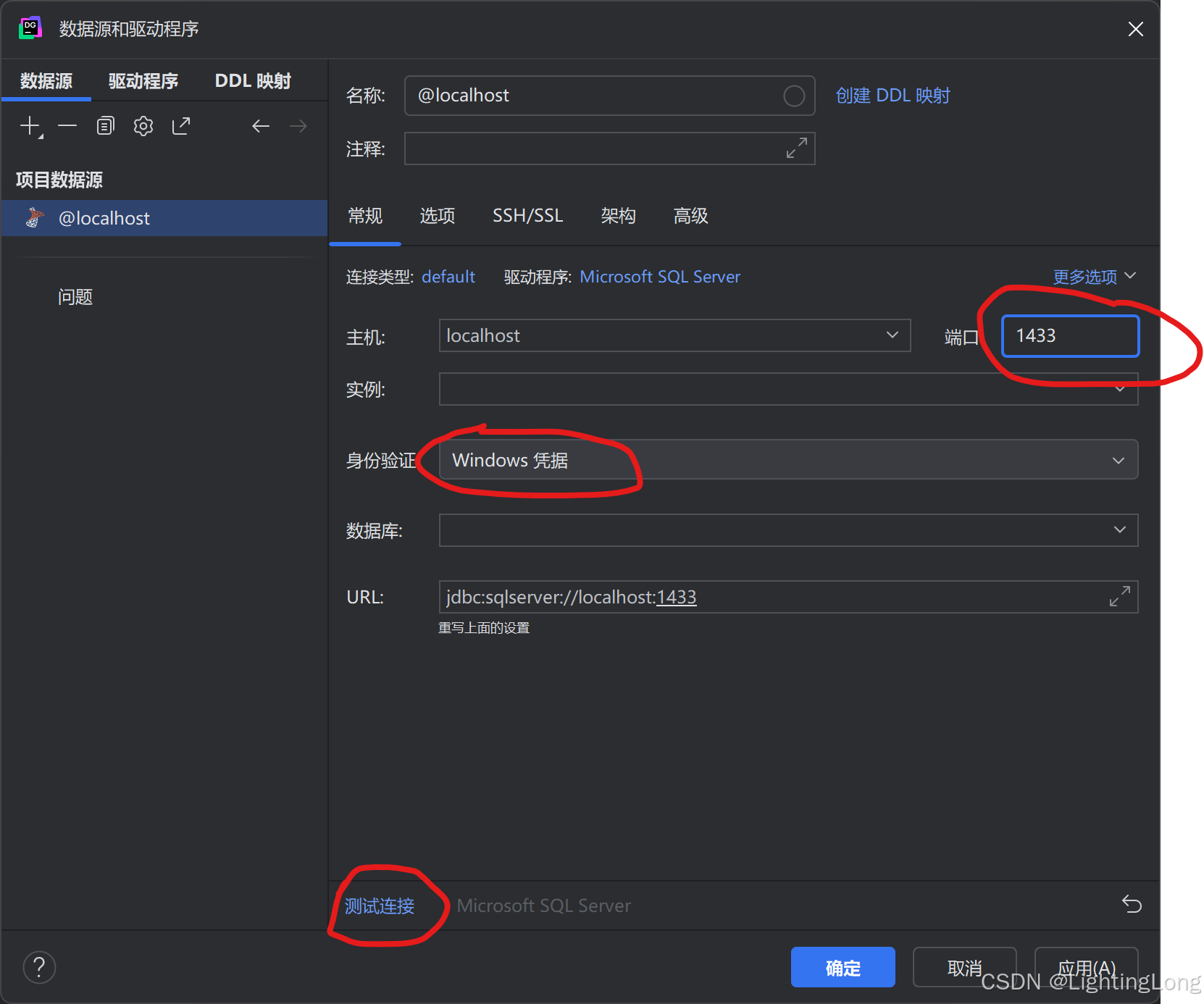
Task: Open the SSH/SSL tab
Action: pos(528,216)
